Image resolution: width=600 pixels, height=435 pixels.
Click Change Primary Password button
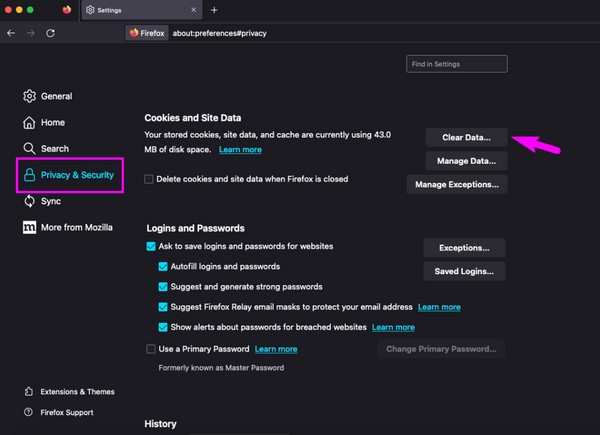[x=441, y=349]
